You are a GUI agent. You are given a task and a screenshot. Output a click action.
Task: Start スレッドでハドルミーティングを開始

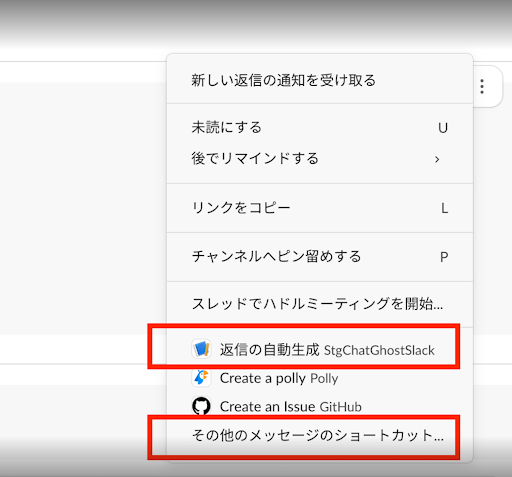(x=320, y=304)
